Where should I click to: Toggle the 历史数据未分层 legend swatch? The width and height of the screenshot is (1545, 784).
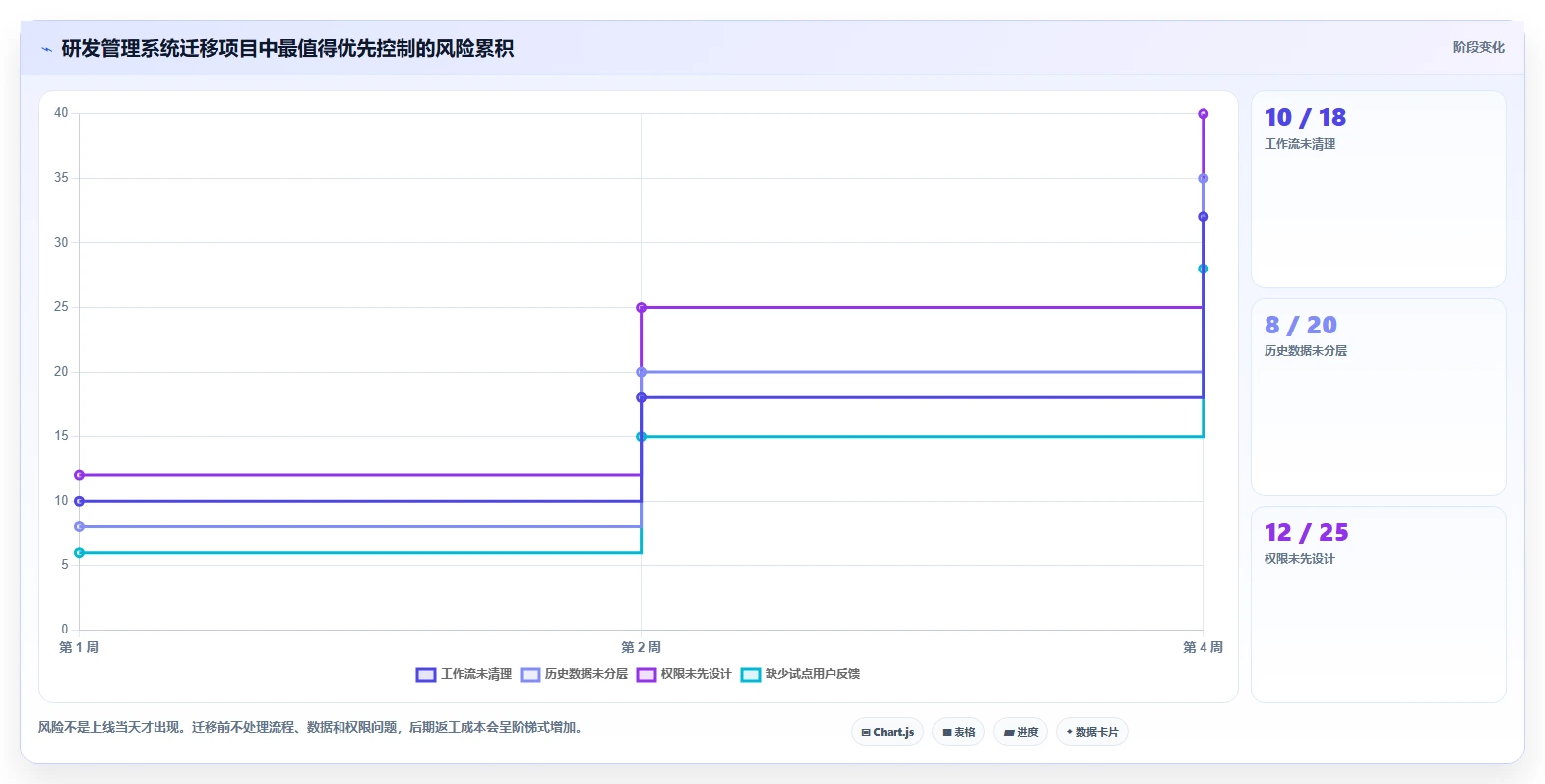point(530,675)
